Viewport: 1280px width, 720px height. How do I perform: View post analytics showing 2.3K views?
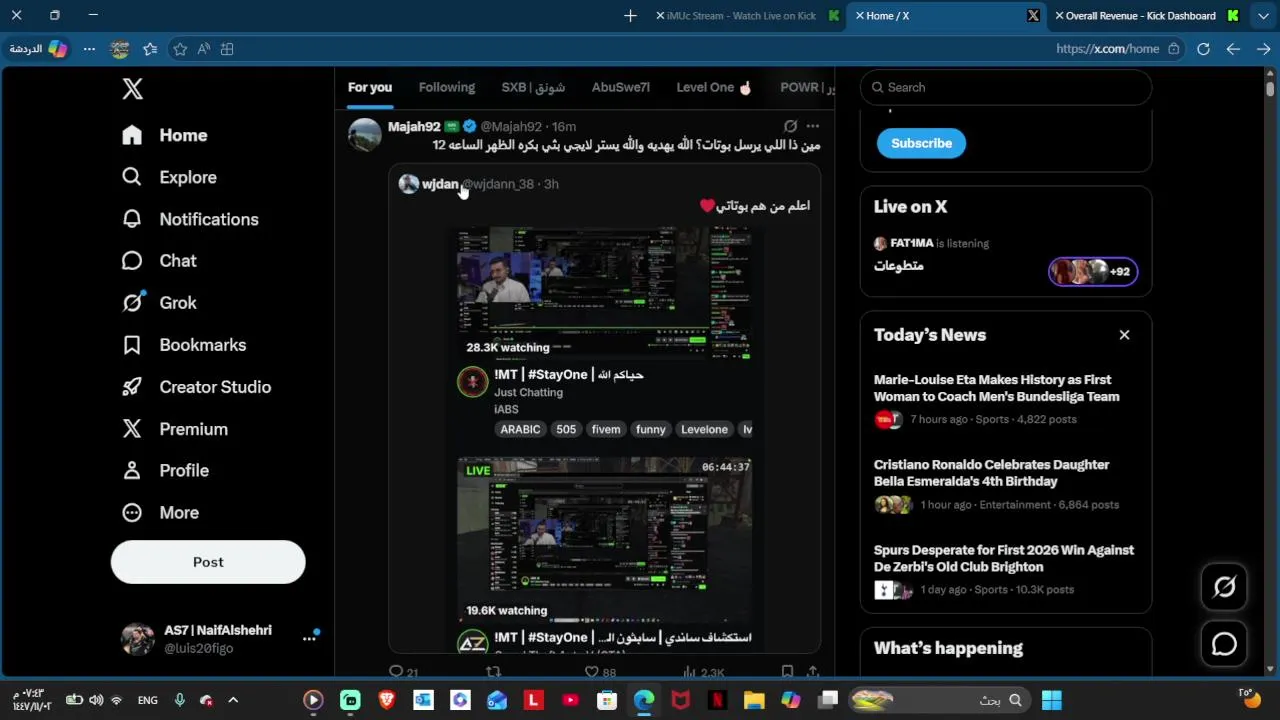pyautogui.click(x=703, y=672)
